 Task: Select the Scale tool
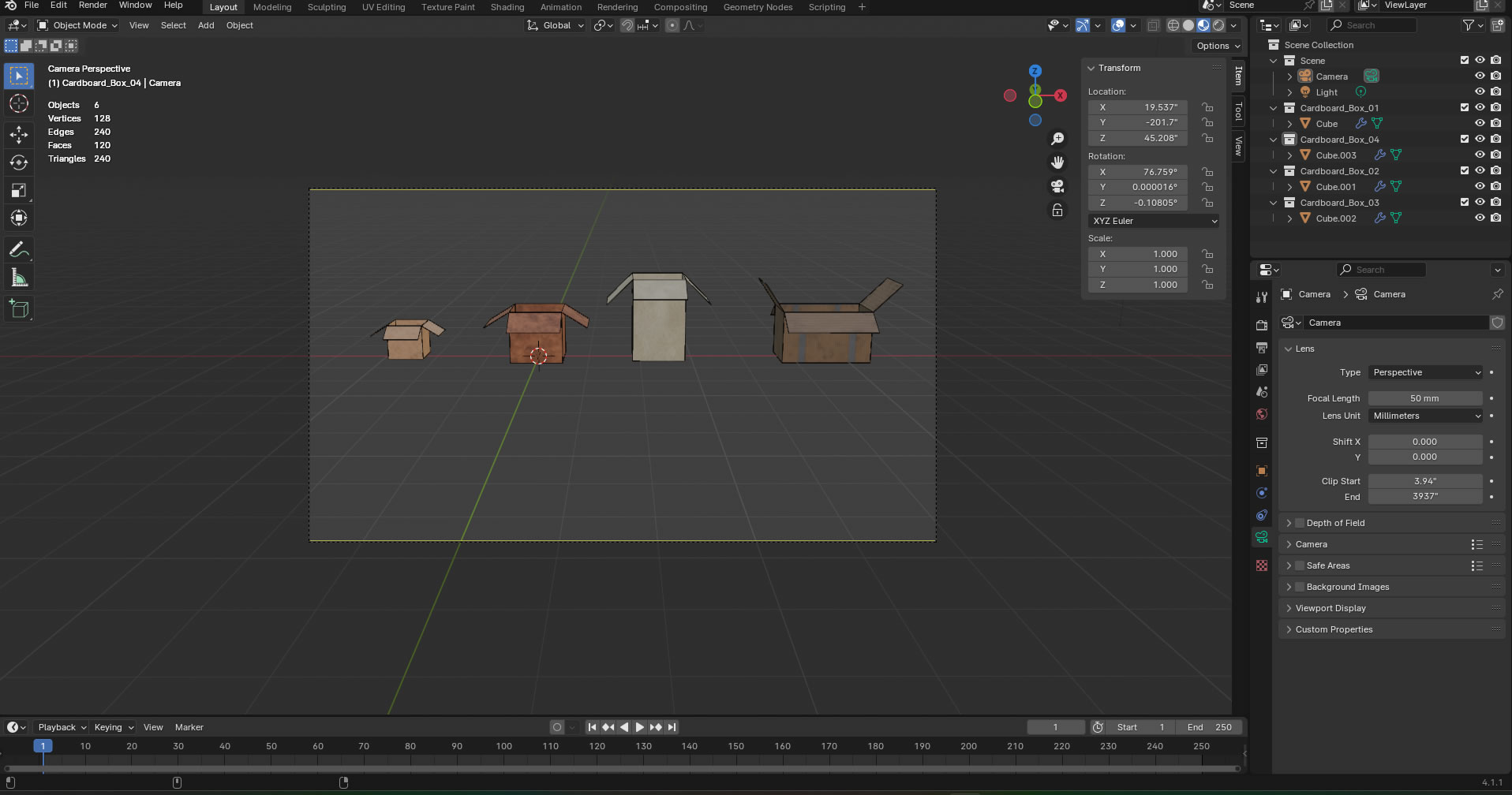(19, 190)
